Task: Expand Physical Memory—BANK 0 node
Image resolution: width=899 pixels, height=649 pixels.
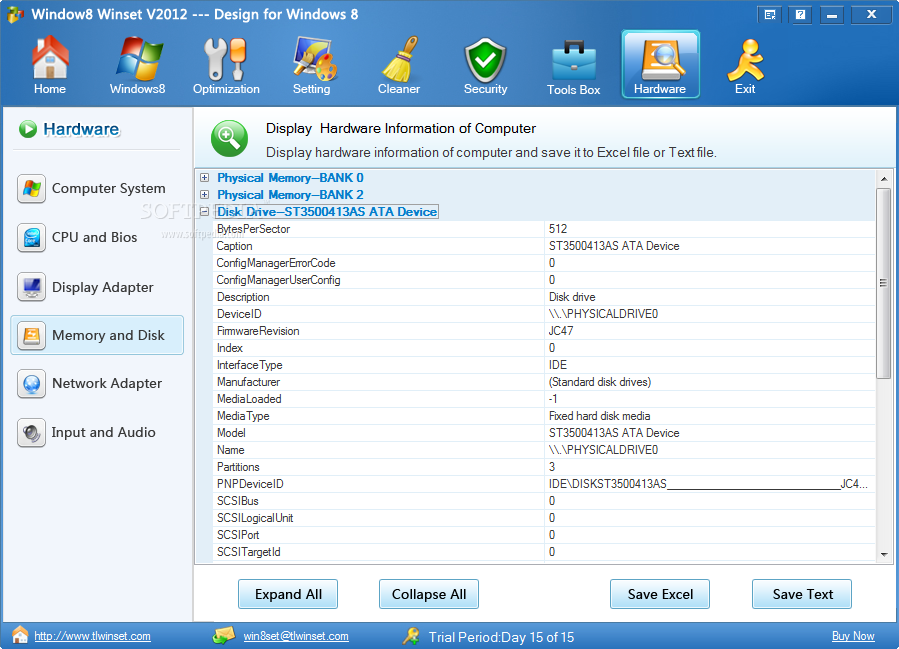Action: pyautogui.click(x=204, y=178)
